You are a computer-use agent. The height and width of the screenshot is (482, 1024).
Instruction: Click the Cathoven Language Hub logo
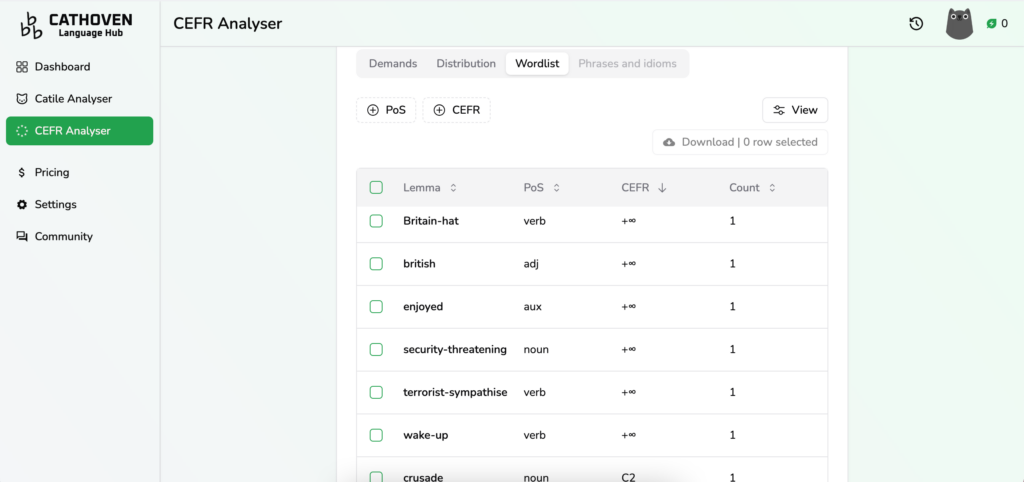pos(76,25)
